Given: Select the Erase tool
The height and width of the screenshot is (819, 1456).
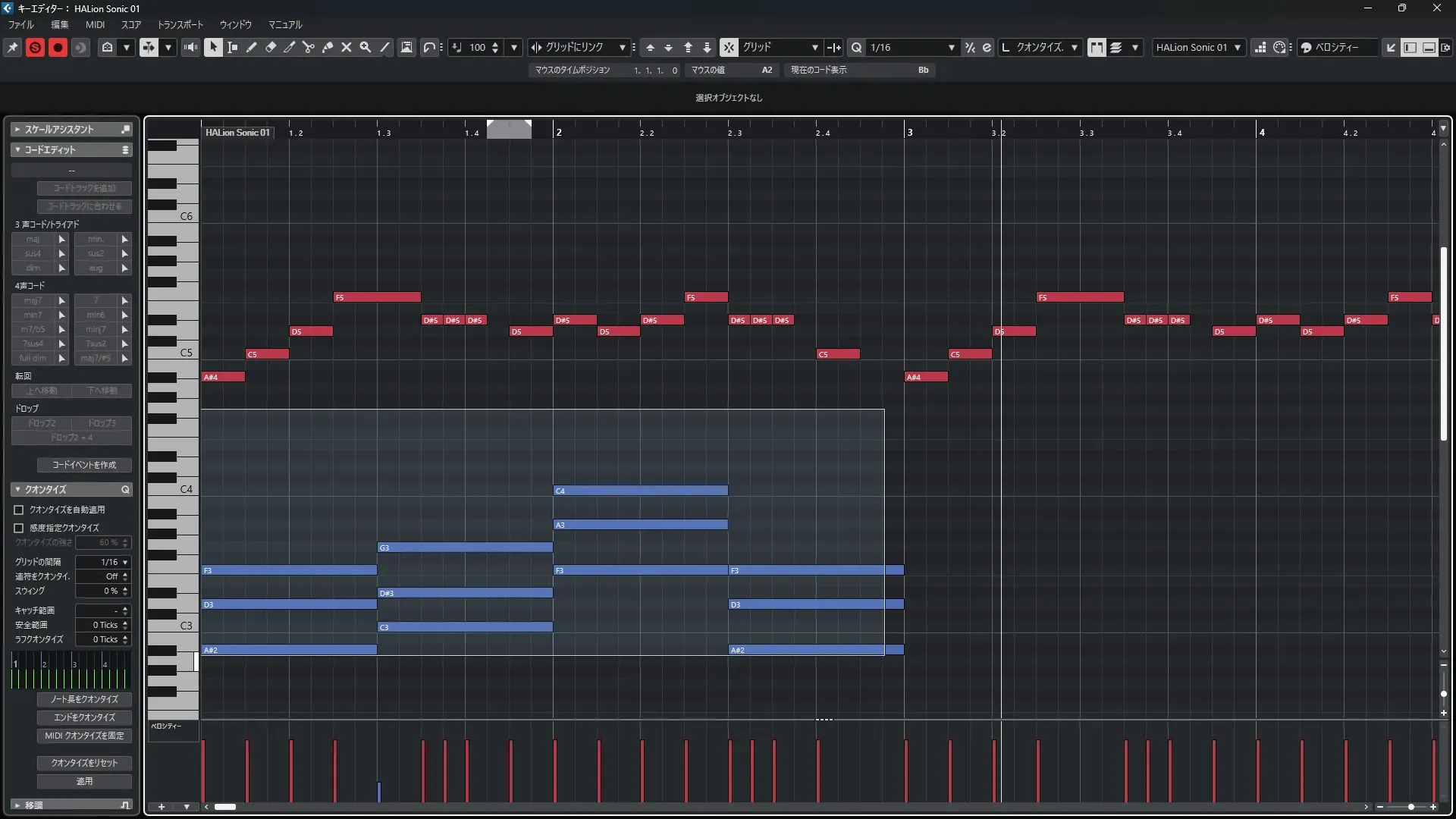Looking at the screenshot, I should click(x=271, y=47).
